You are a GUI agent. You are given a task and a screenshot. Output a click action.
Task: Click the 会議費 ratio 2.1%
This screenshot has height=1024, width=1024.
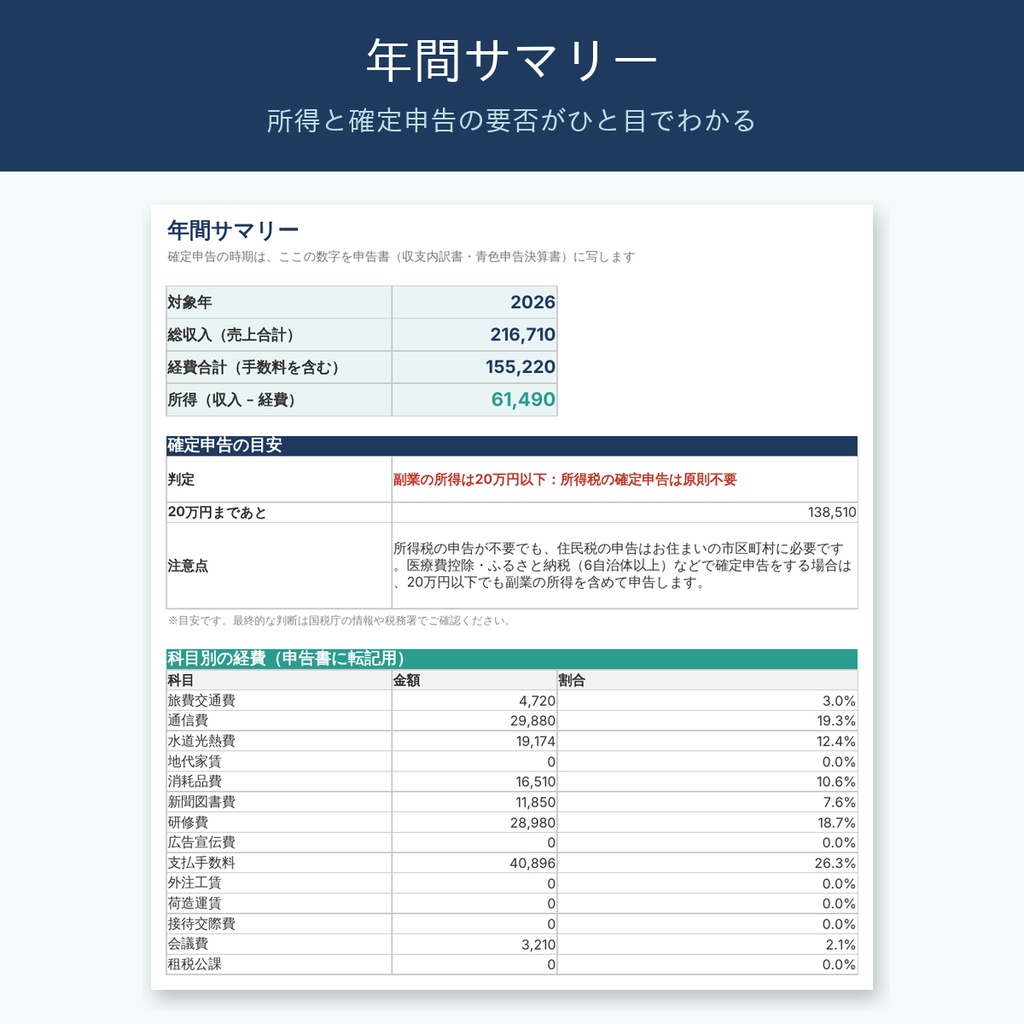click(840, 944)
